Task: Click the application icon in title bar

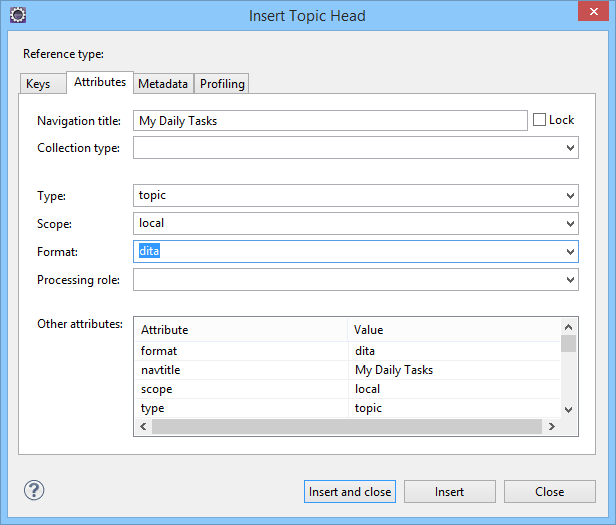Action: pos(17,15)
